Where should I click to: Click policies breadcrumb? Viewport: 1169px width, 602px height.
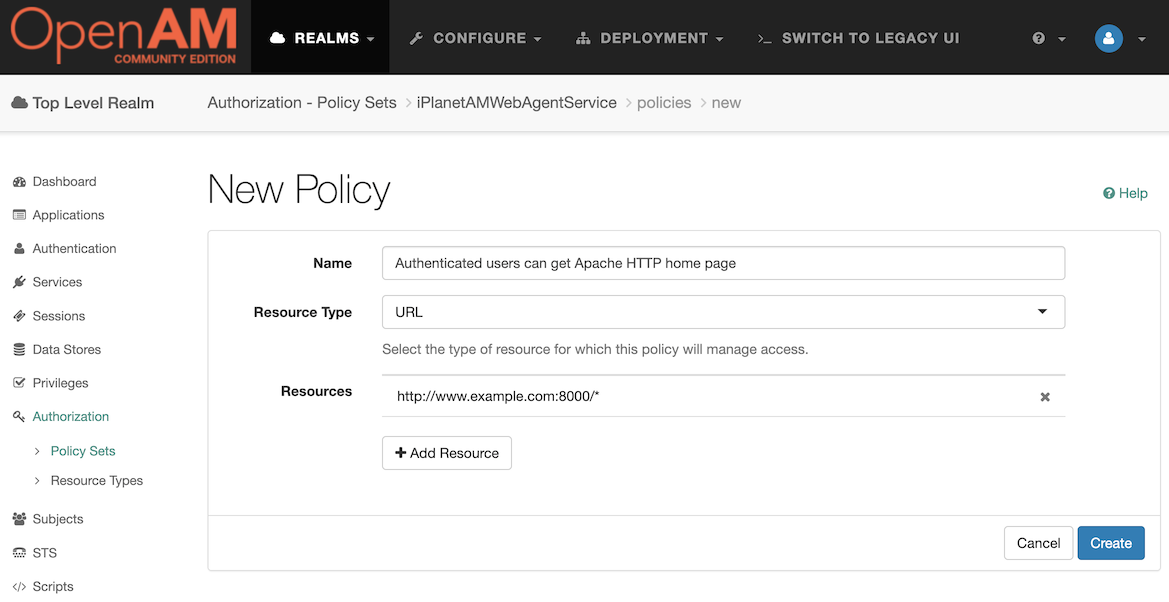point(664,103)
